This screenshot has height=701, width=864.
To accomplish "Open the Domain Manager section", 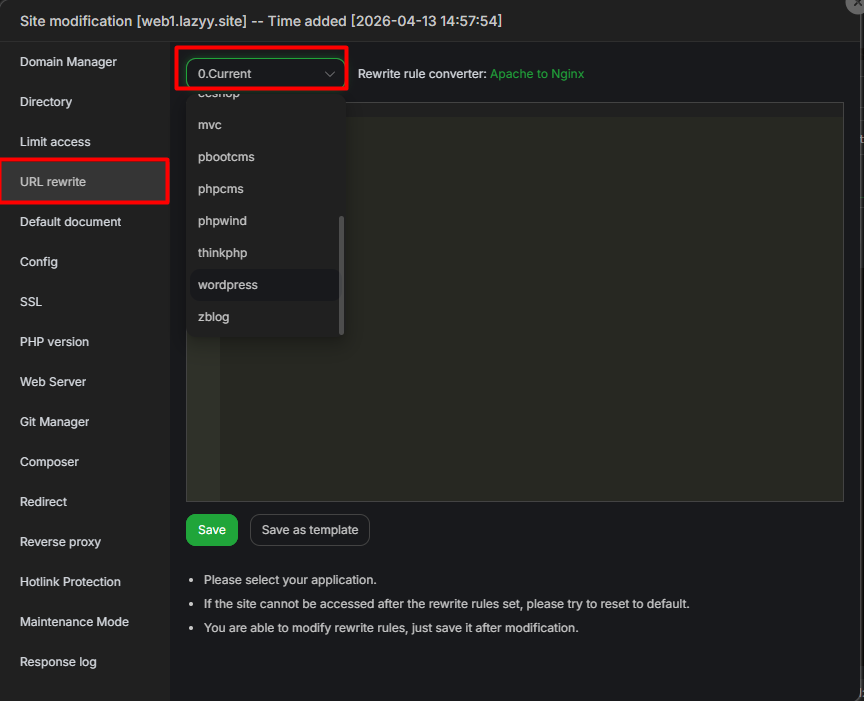I will pos(68,62).
